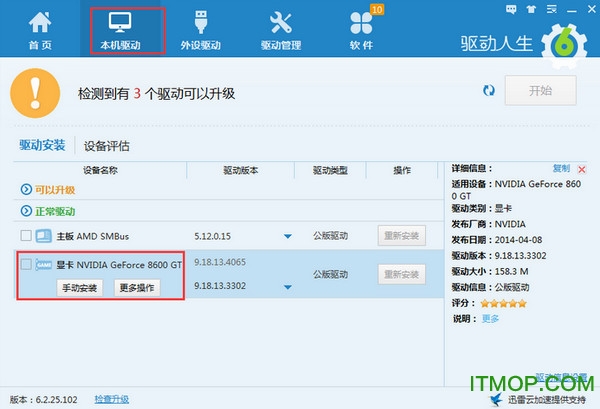This screenshot has height=409, width=600.
Task: Click the 手动安装 button
Action: click(x=80, y=288)
